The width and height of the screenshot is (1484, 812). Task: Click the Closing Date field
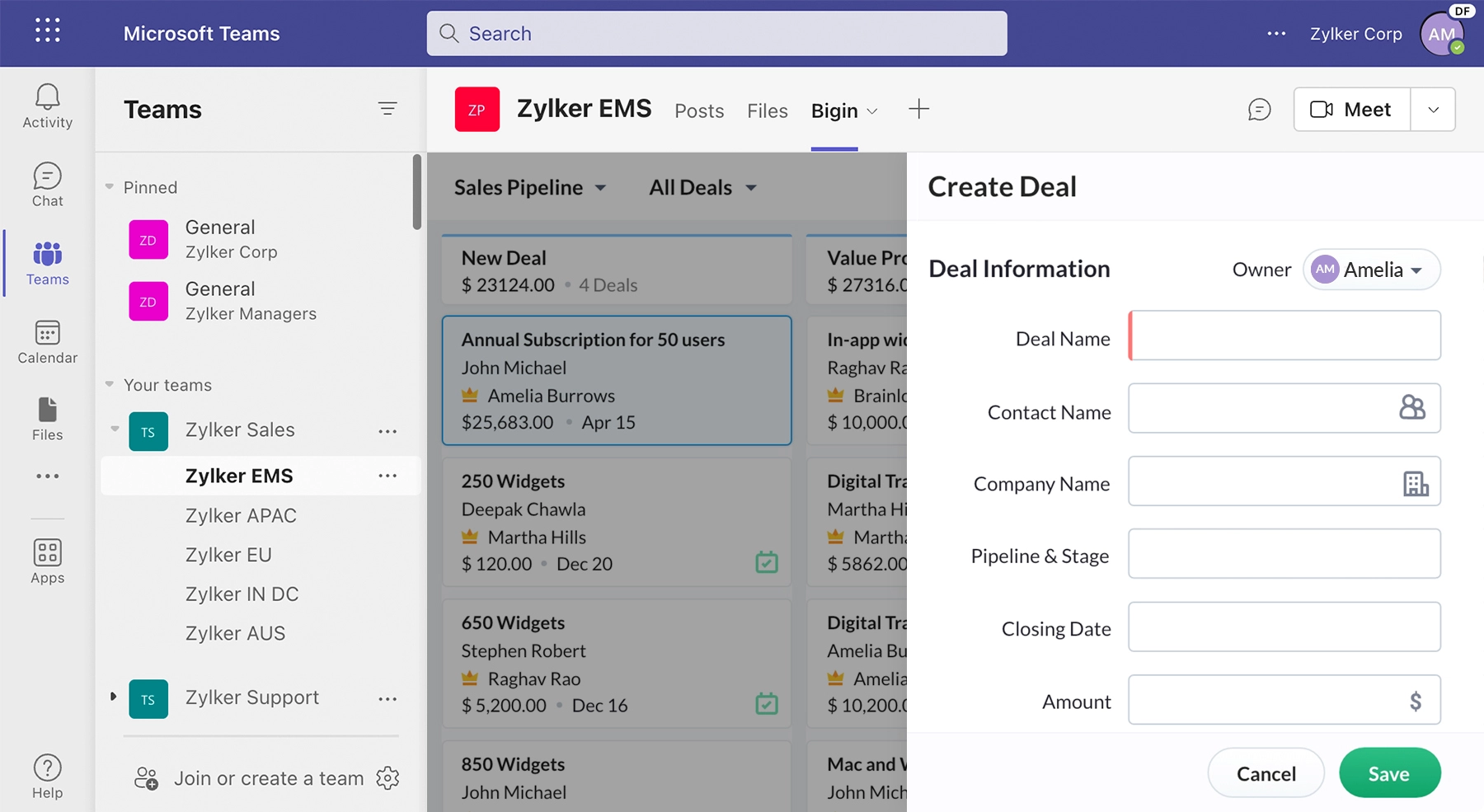click(x=1284, y=627)
